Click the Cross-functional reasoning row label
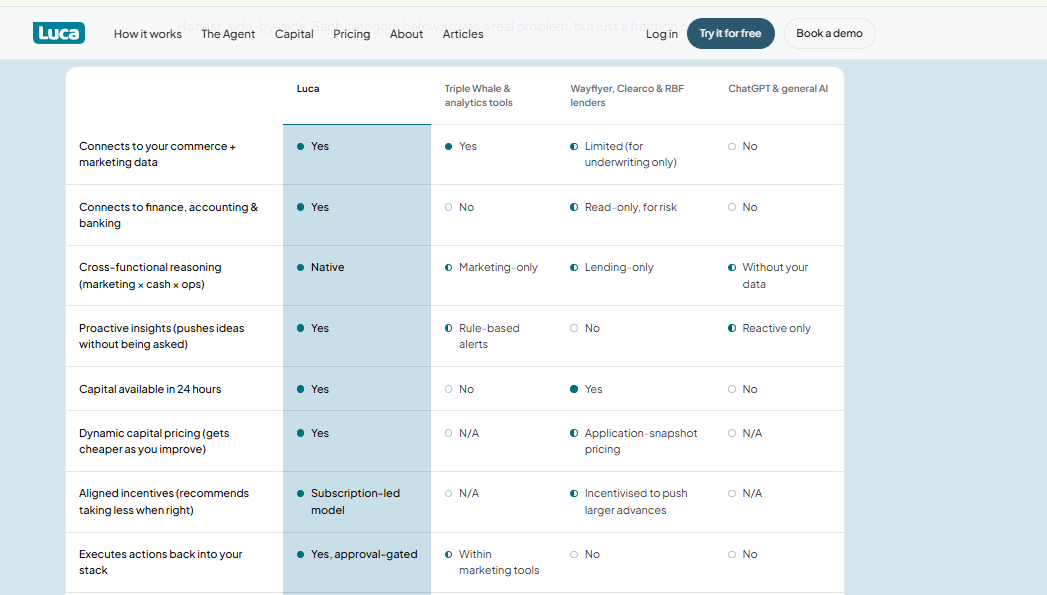 coord(150,276)
